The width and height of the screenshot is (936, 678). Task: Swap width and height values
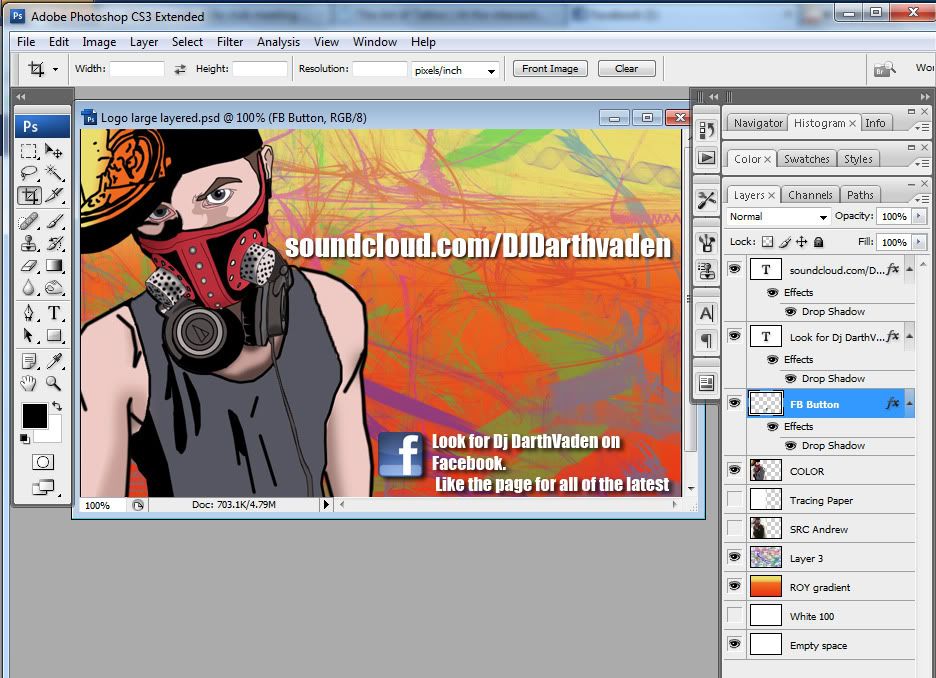[x=180, y=69]
